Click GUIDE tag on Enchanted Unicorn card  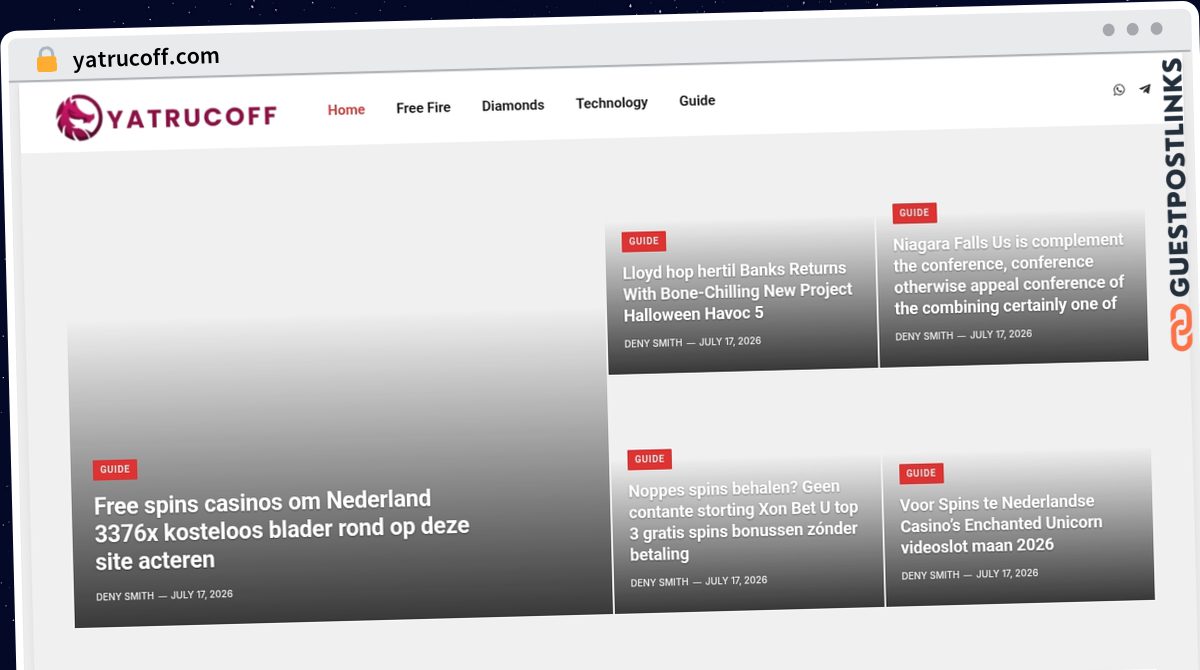(x=921, y=473)
